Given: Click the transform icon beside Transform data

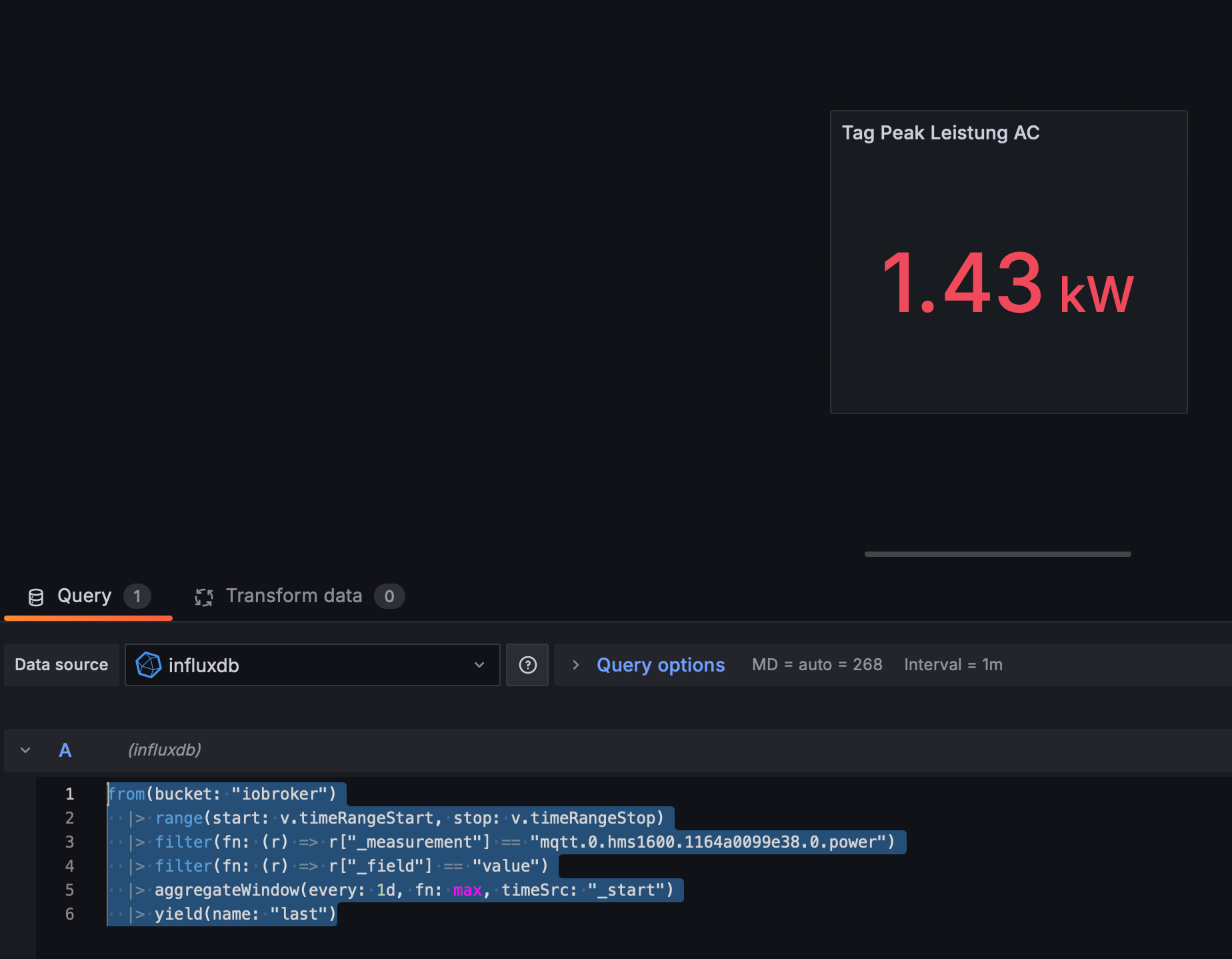Looking at the screenshot, I should (203, 597).
